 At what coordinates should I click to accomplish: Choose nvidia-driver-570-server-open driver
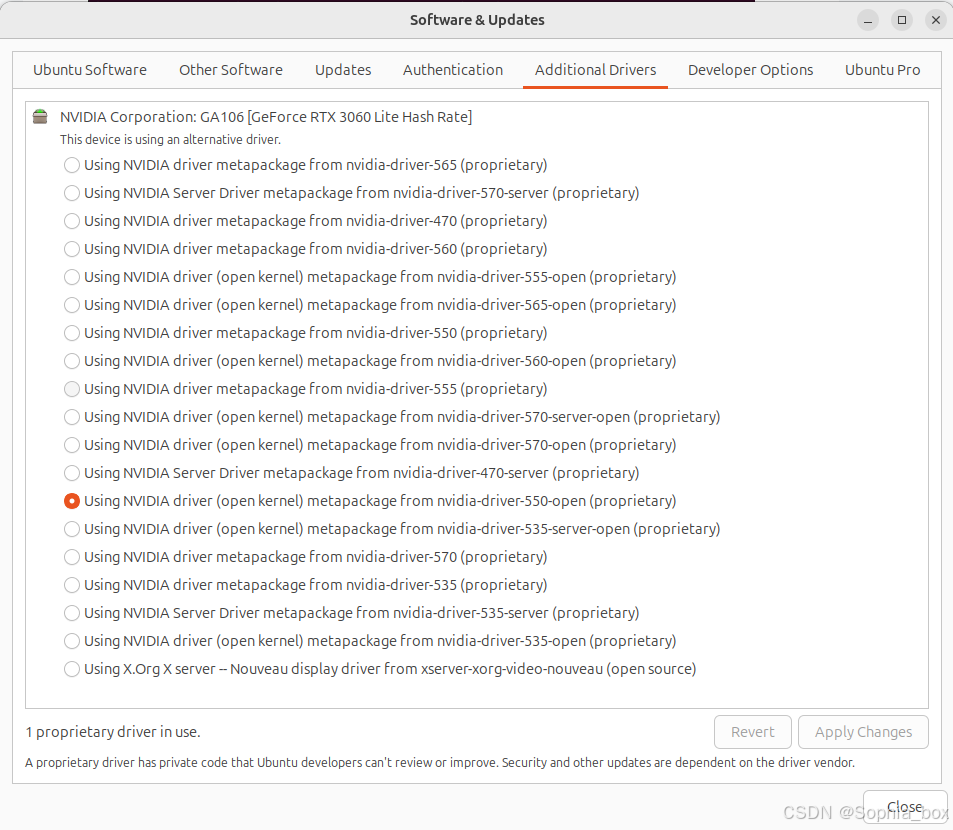392,416
